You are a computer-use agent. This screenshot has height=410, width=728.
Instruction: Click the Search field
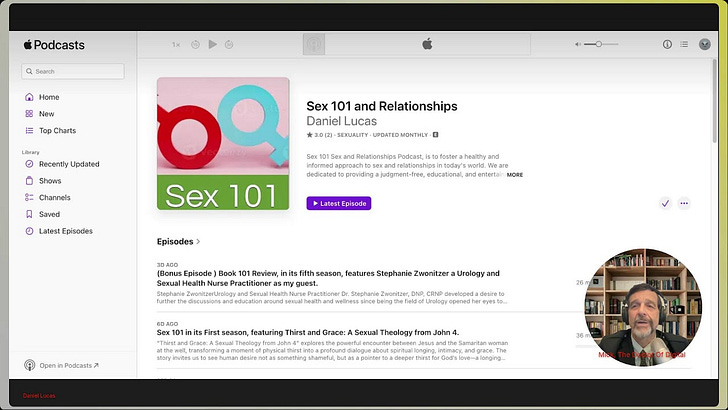coord(73,71)
